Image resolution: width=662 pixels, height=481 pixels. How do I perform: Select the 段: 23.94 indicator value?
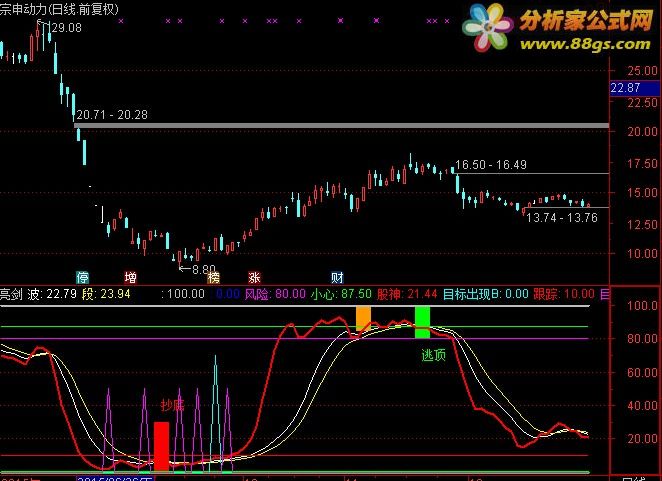coord(106,294)
